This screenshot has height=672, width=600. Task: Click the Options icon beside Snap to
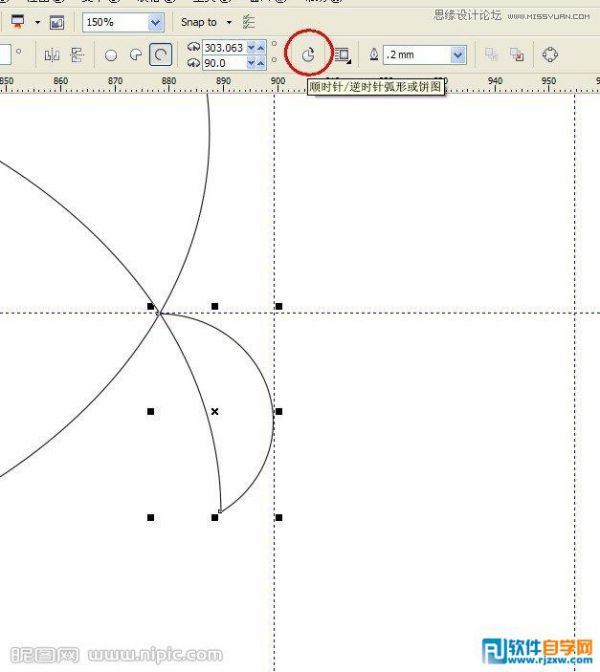249,22
